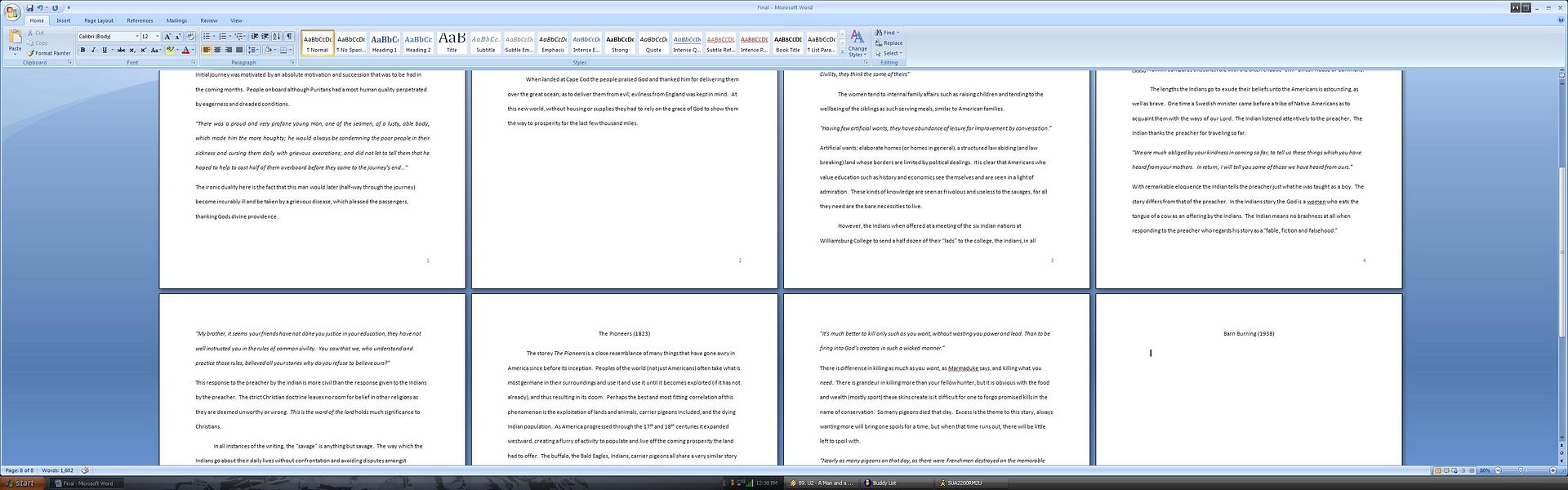The height and width of the screenshot is (490, 1568).
Task: Click the Superscript icon
Action: tap(144, 51)
